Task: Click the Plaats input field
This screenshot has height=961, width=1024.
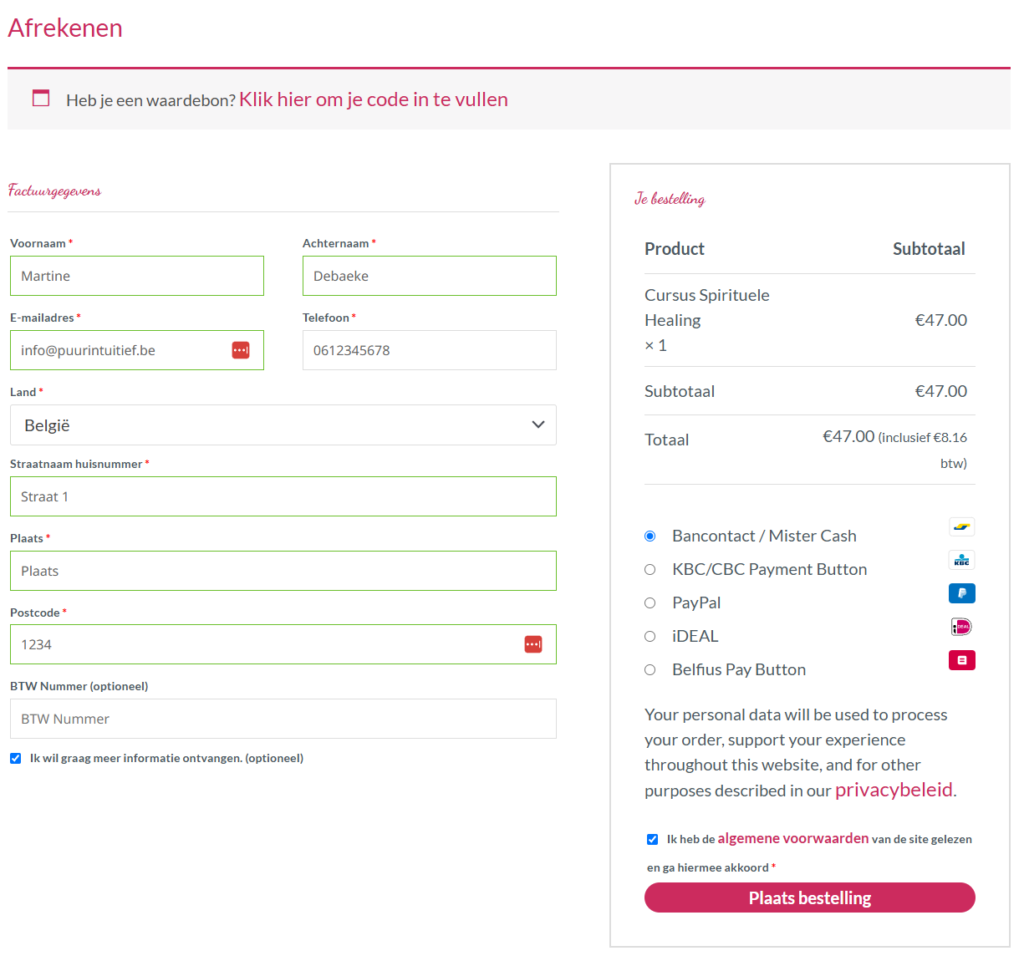Action: (283, 571)
